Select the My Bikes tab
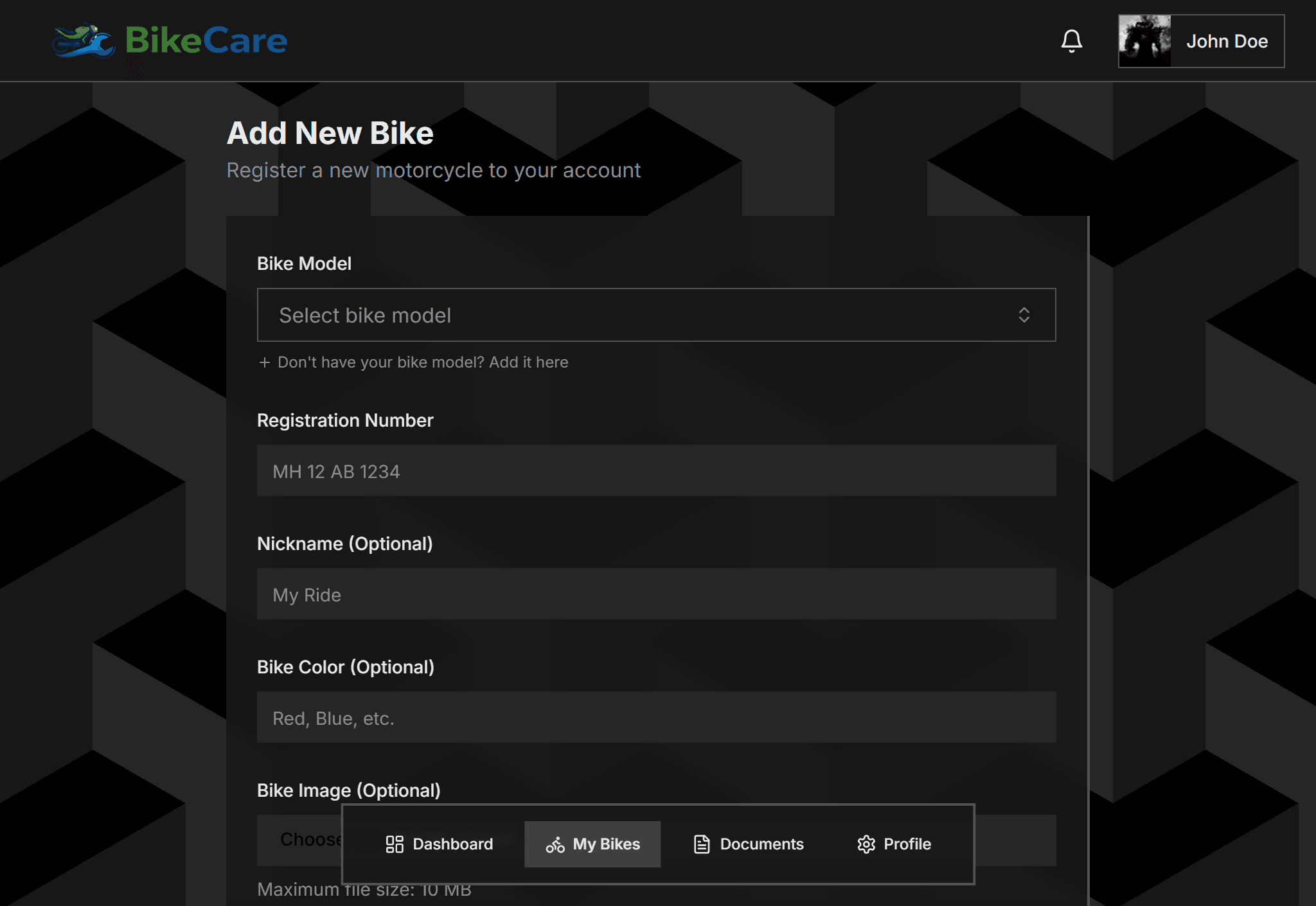Image resolution: width=1316 pixels, height=906 pixels. click(x=592, y=844)
